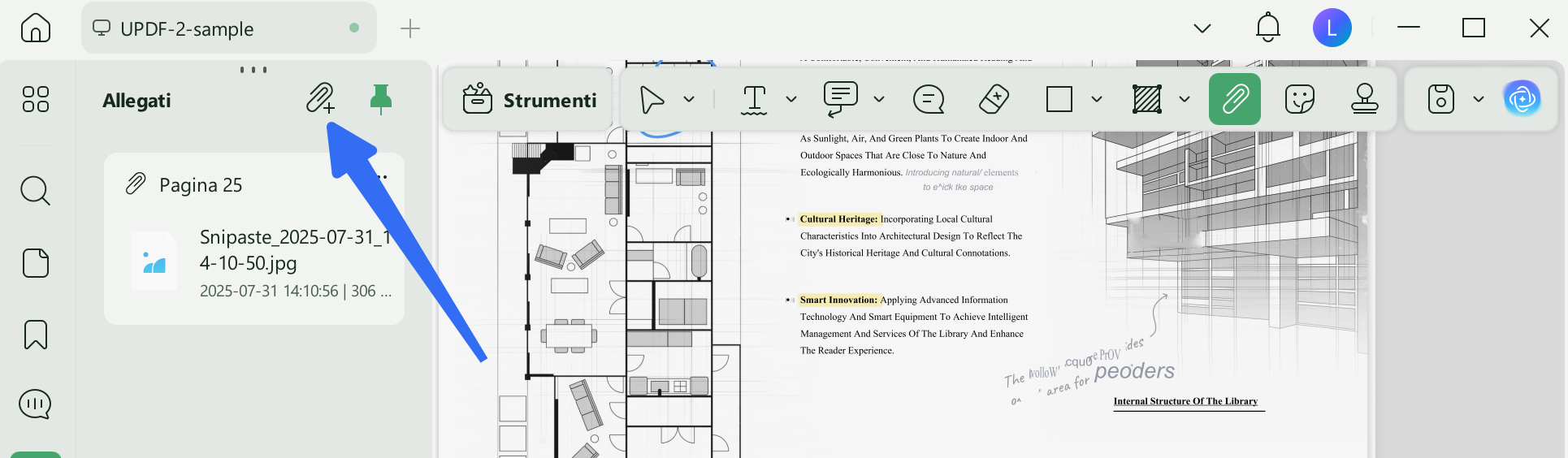Open the notifications bell
The width and height of the screenshot is (1568, 458).
(1268, 28)
